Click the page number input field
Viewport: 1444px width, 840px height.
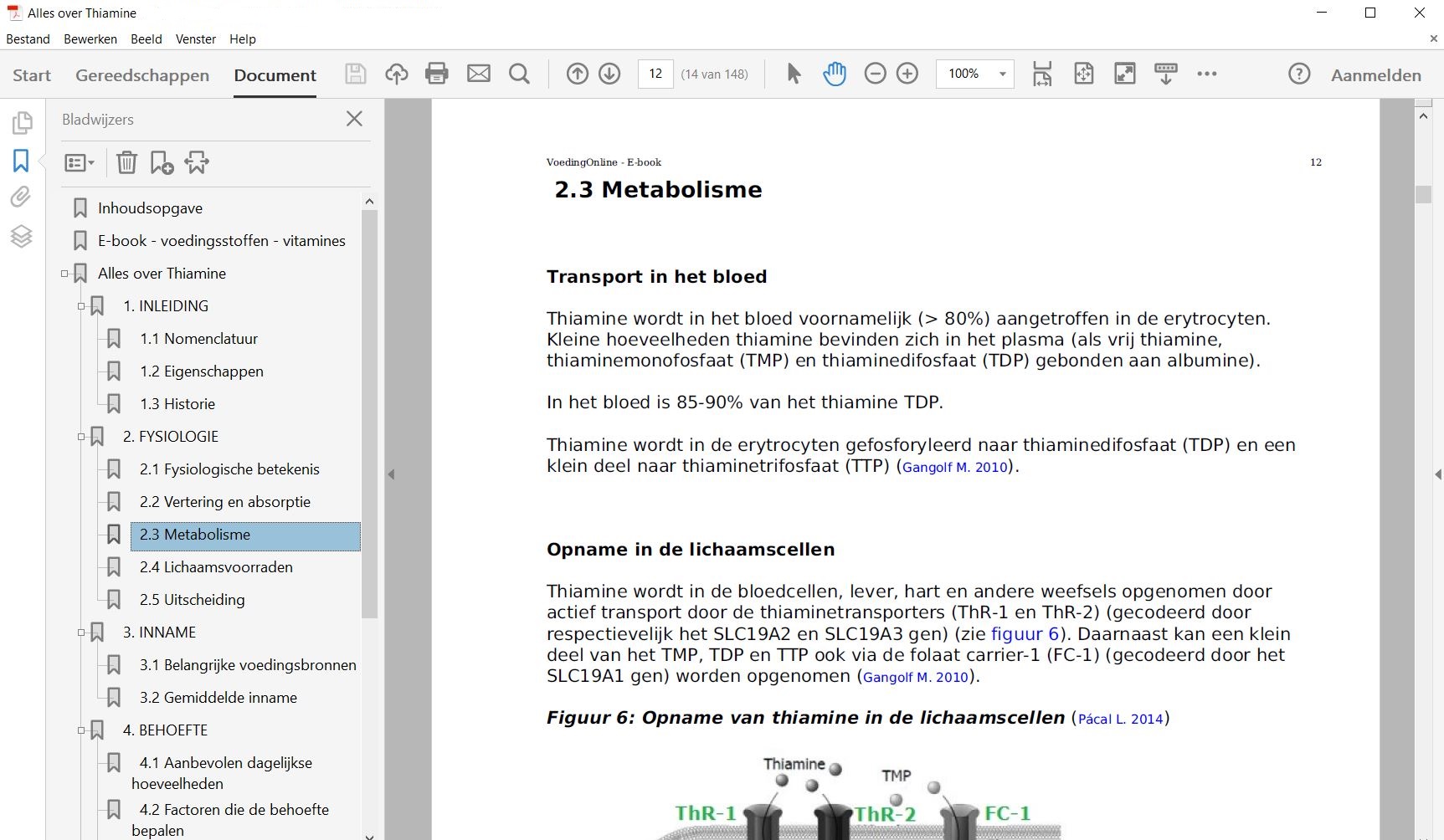pos(655,74)
